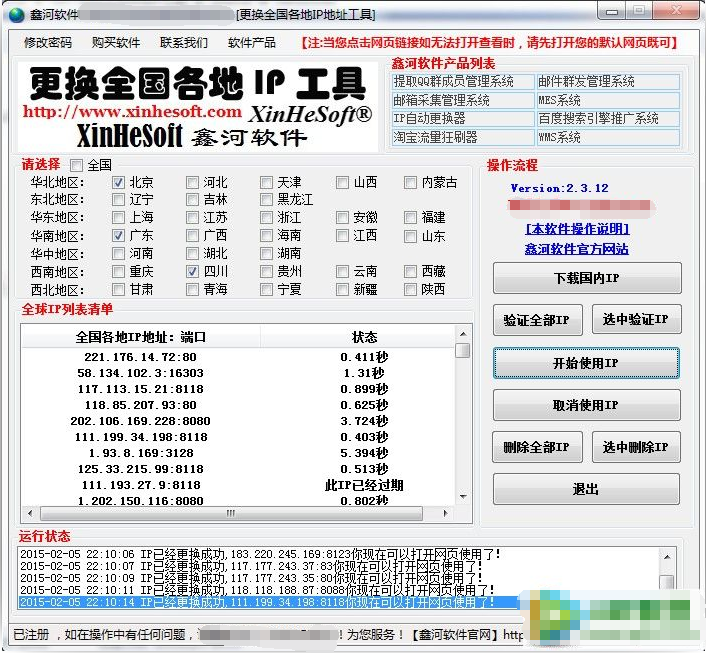The height and width of the screenshot is (653, 706).
Task: Click the 全国各地IP地址：端口 column header
Action: click(141, 337)
